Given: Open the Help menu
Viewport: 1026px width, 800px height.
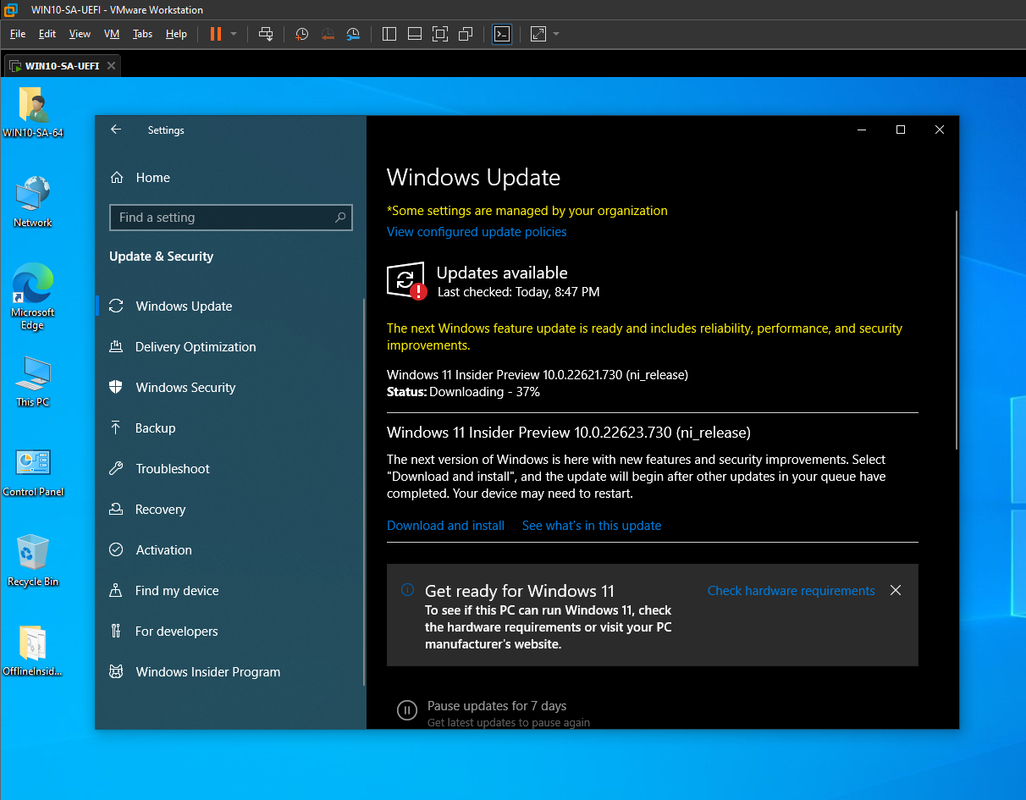Looking at the screenshot, I should click(x=176, y=34).
